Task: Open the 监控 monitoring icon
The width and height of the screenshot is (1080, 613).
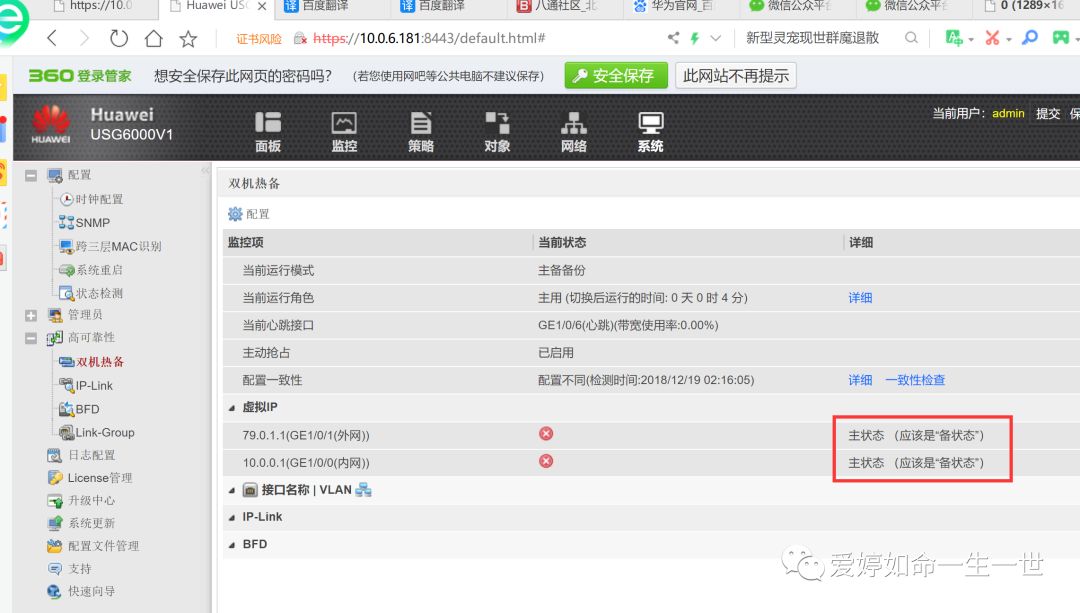Action: click(x=344, y=131)
